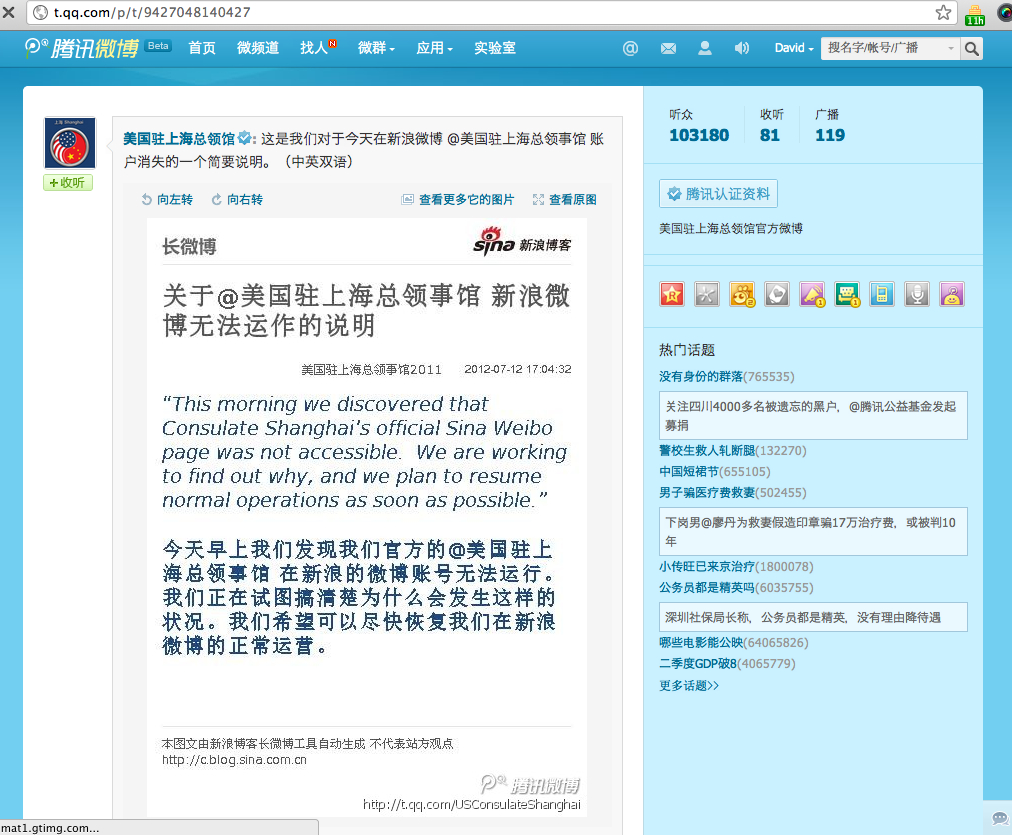1012x835 pixels.
Task: Click 更多话题>> more topics link
Action: pyautogui.click(x=689, y=685)
